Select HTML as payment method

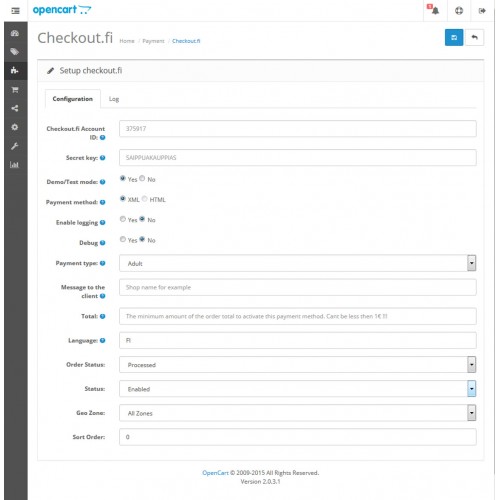coord(145,199)
